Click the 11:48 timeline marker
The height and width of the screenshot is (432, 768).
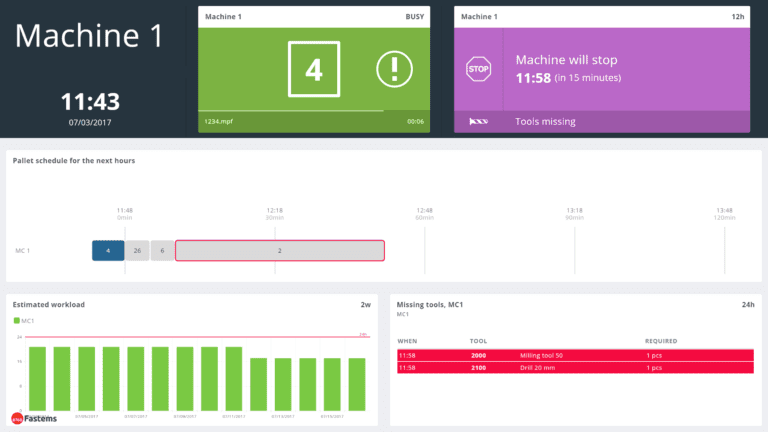click(125, 210)
